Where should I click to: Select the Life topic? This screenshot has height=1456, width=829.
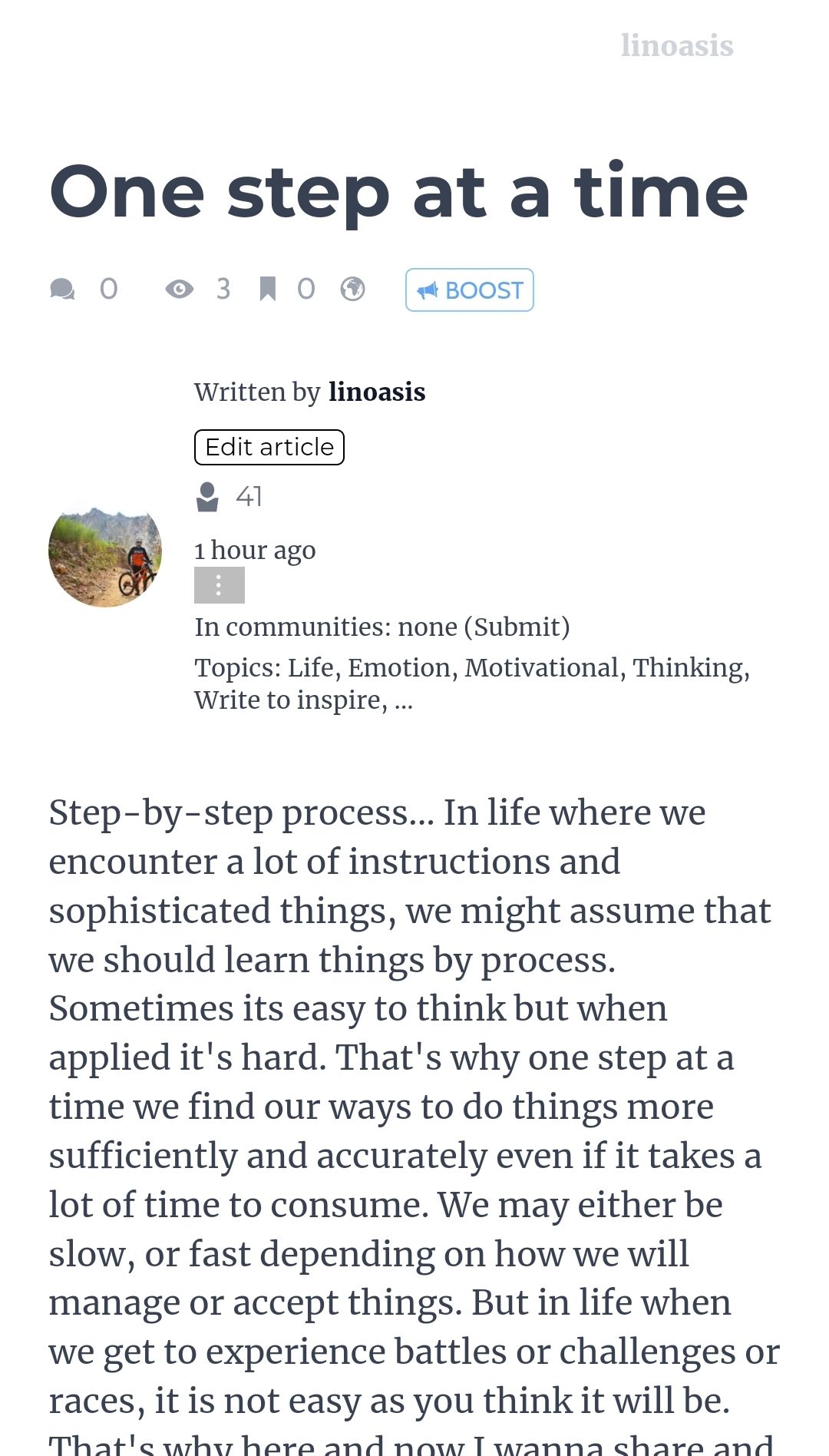pyautogui.click(x=310, y=668)
